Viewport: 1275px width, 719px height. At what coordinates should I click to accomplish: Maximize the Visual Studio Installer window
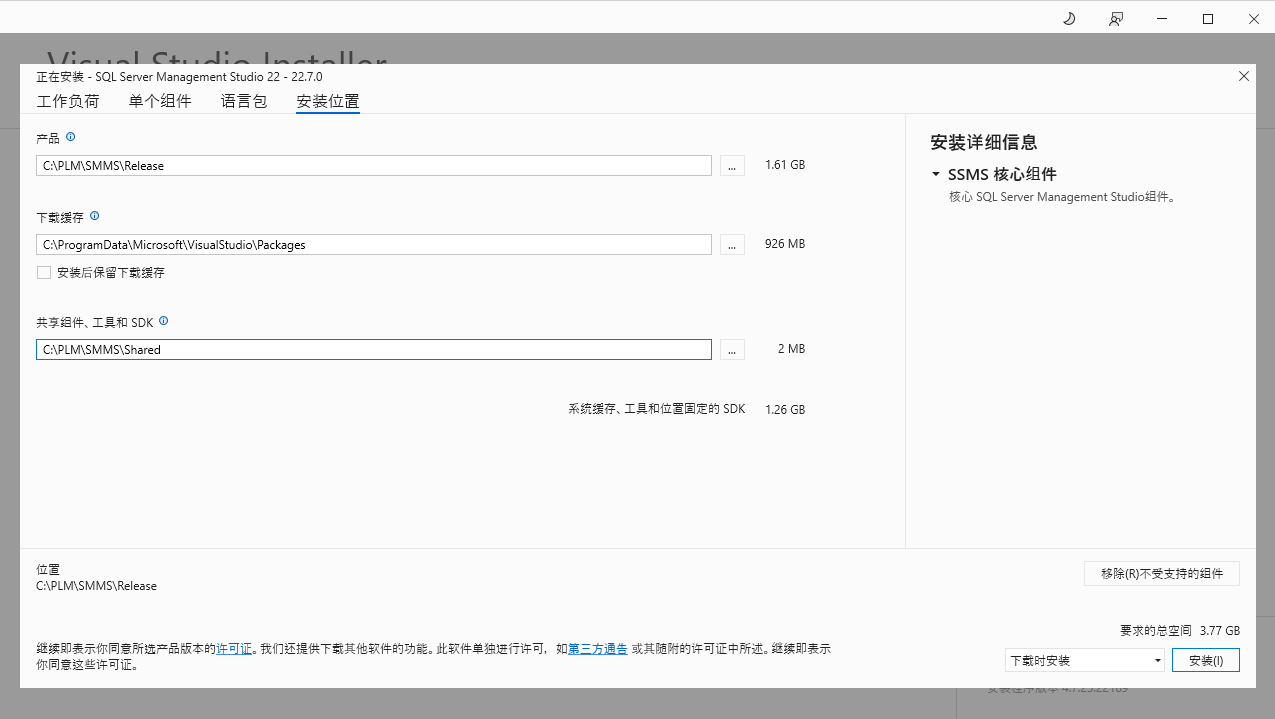tap(1208, 19)
